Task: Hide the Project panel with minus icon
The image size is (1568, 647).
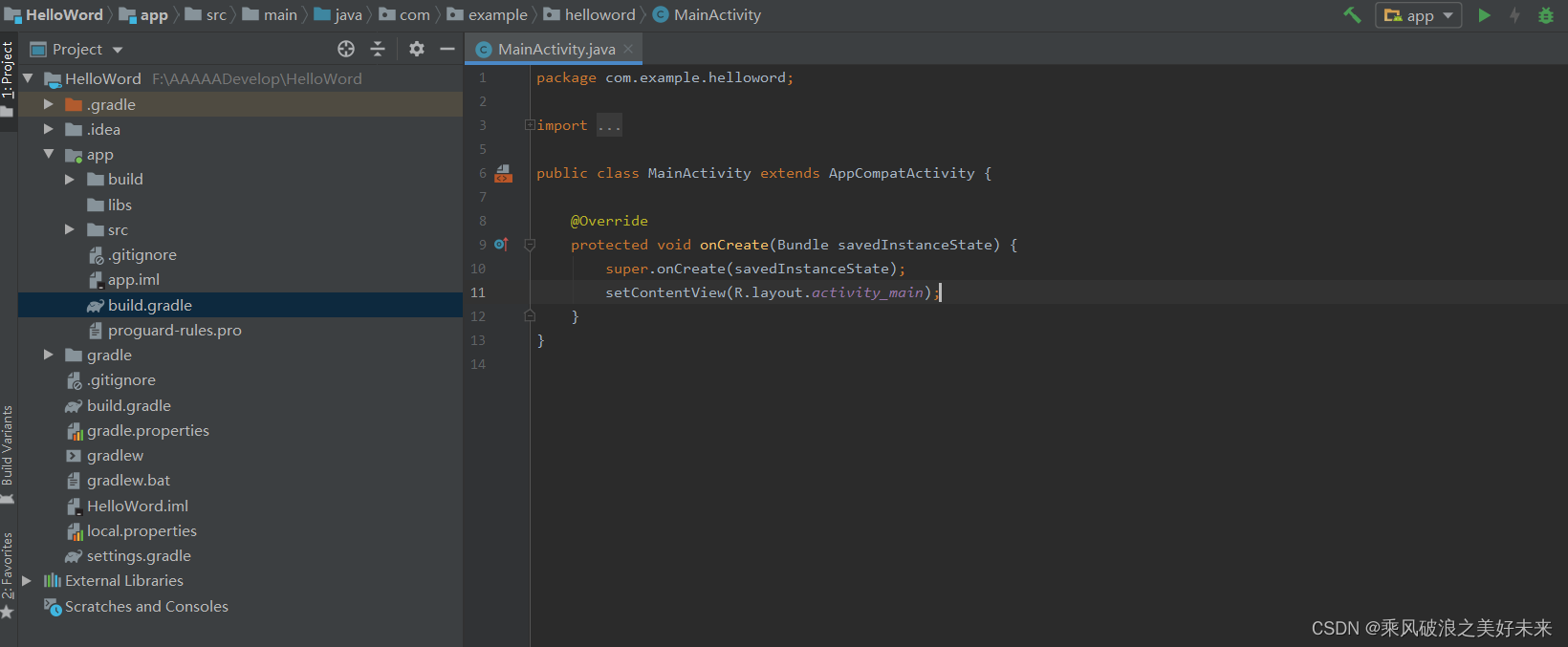Action: pyautogui.click(x=446, y=49)
